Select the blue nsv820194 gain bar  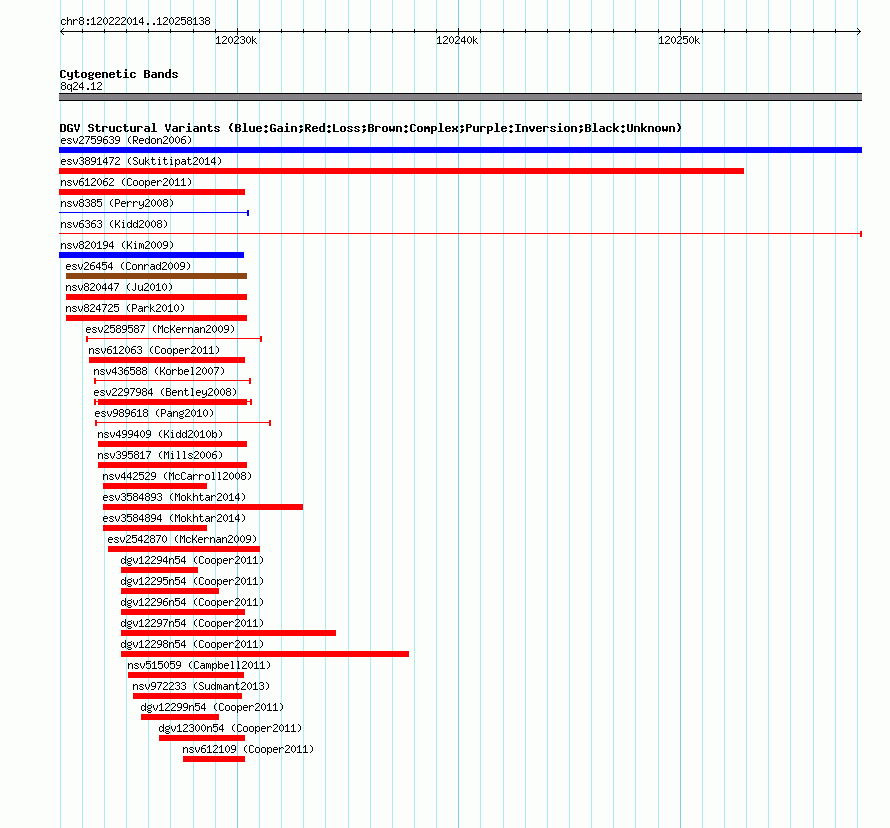click(152, 255)
